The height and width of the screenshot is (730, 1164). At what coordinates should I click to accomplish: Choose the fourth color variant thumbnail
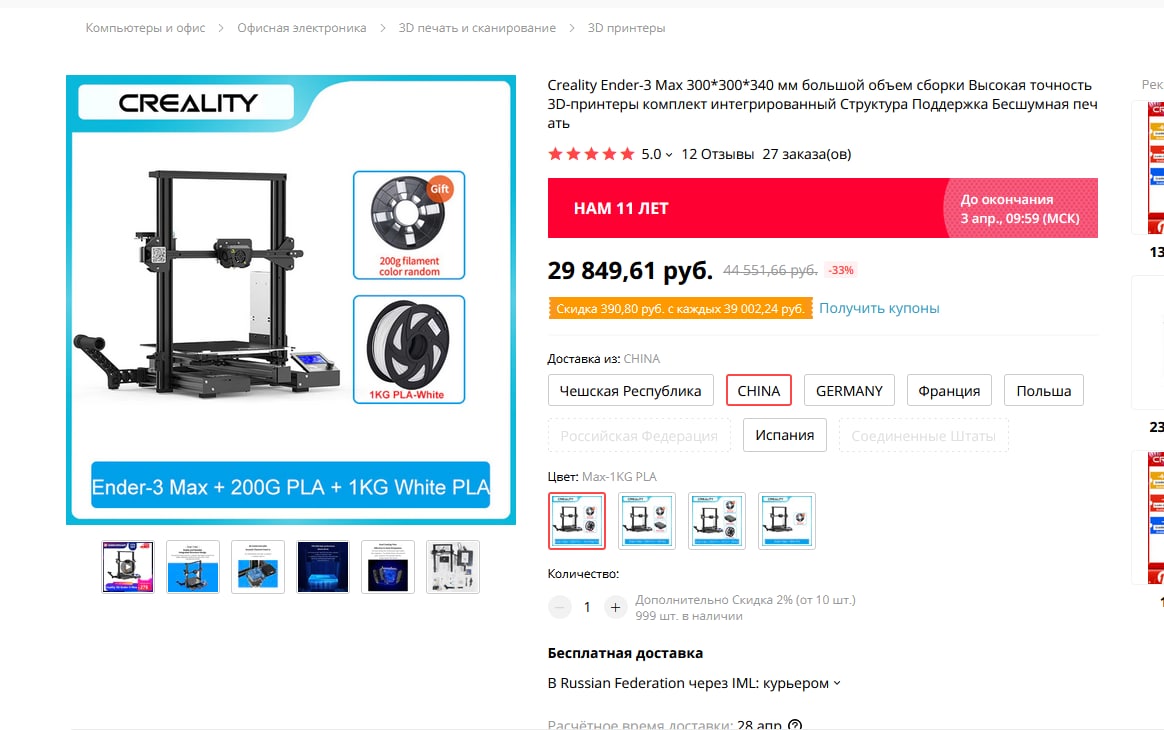point(787,521)
